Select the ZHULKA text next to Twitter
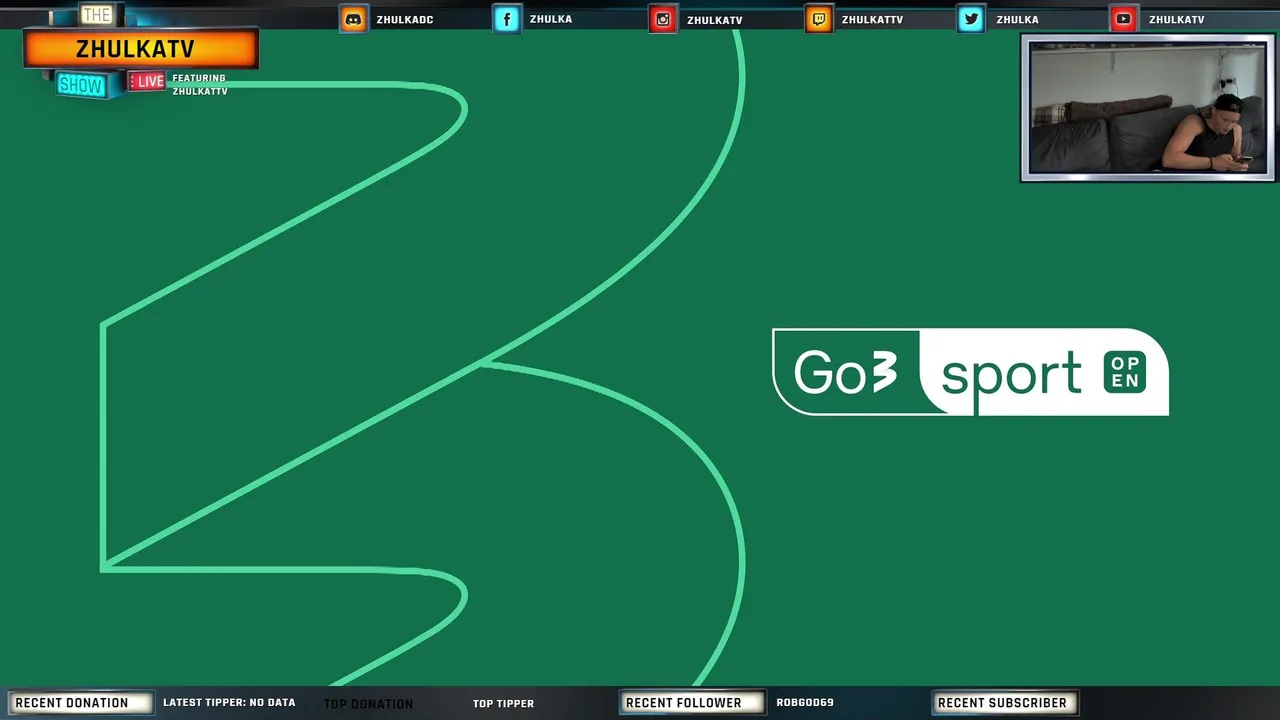This screenshot has width=1280, height=720. pyautogui.click(x=1017, y=20)
